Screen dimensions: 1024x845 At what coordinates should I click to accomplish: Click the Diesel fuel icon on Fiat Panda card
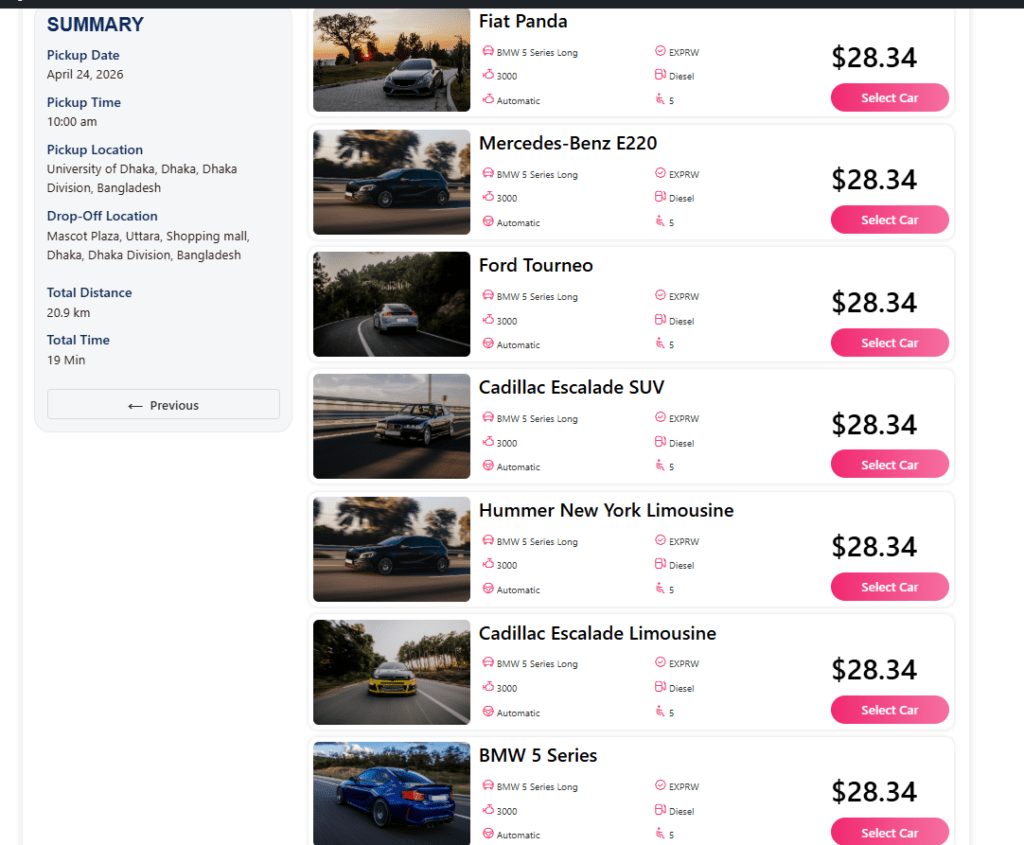click(660, 74)
